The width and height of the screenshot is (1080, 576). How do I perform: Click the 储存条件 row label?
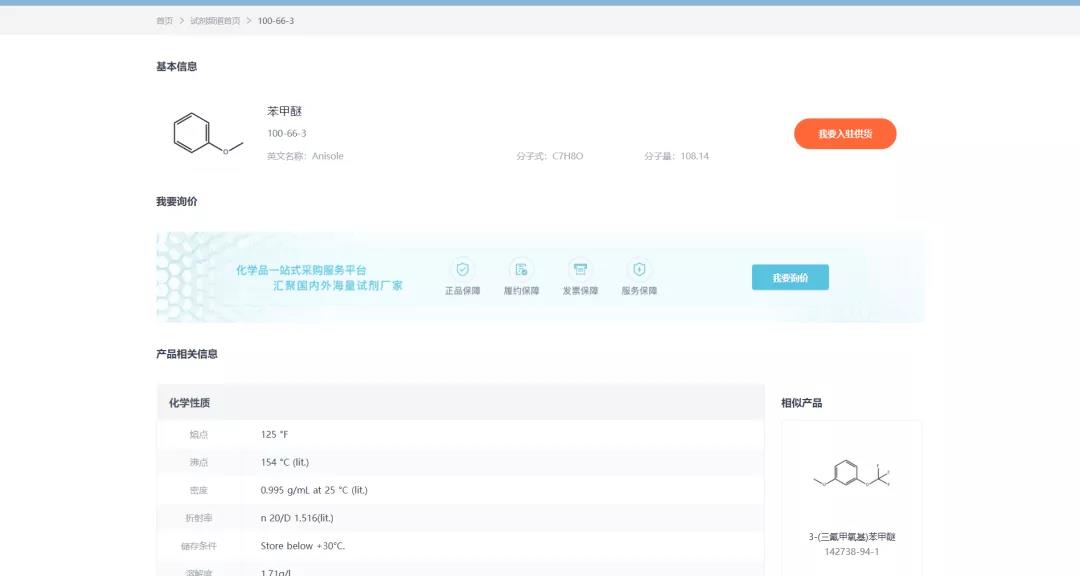coord(198,546)
